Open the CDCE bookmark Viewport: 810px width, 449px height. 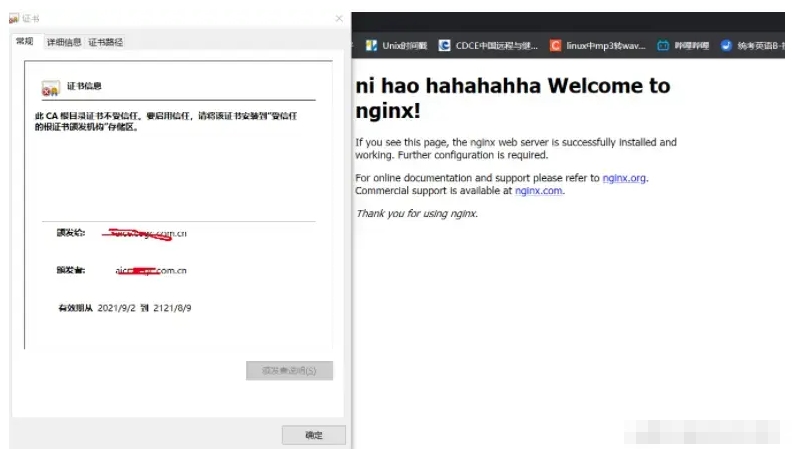click(x=488, y=45)
